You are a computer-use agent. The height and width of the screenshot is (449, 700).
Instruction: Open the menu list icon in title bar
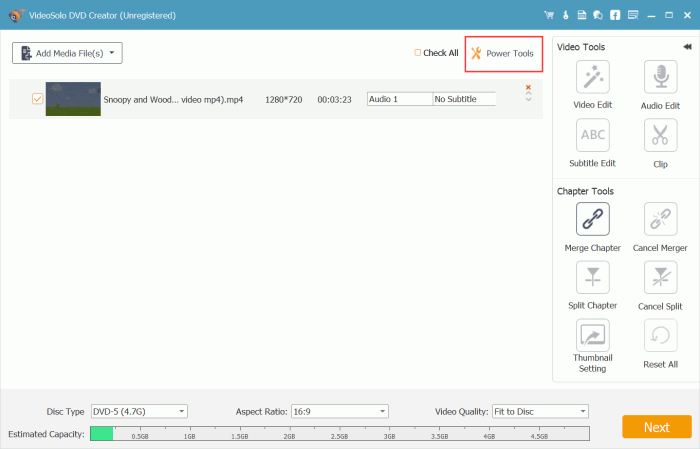pos(633,15)
